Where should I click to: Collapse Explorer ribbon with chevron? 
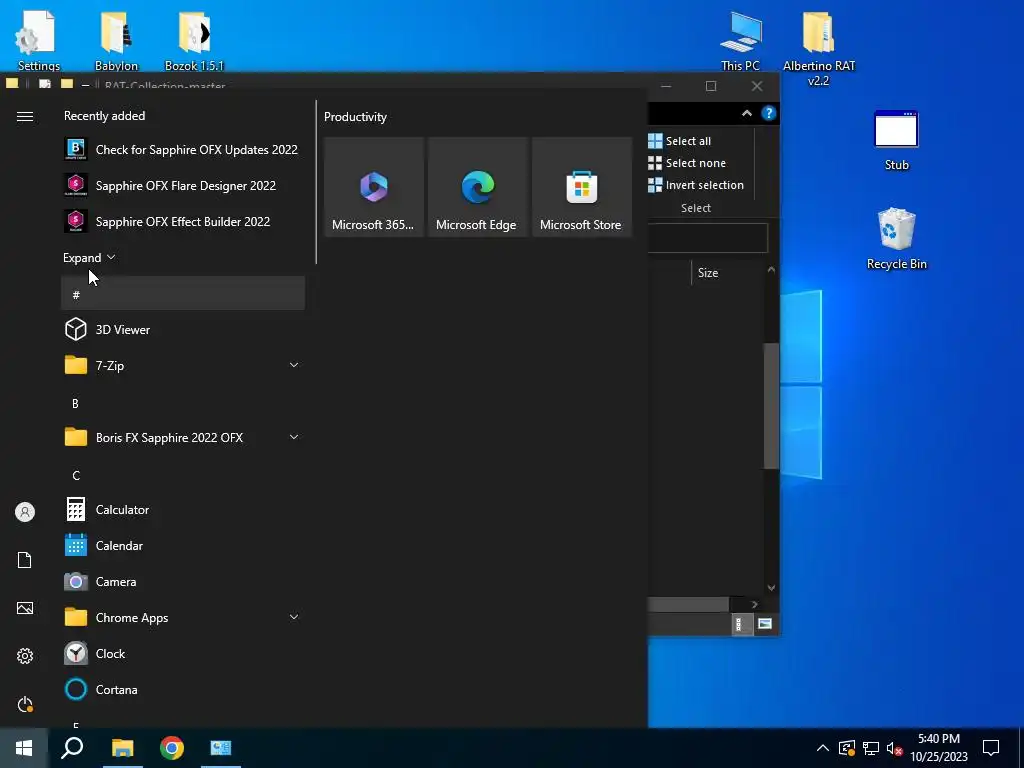point(746,113)
